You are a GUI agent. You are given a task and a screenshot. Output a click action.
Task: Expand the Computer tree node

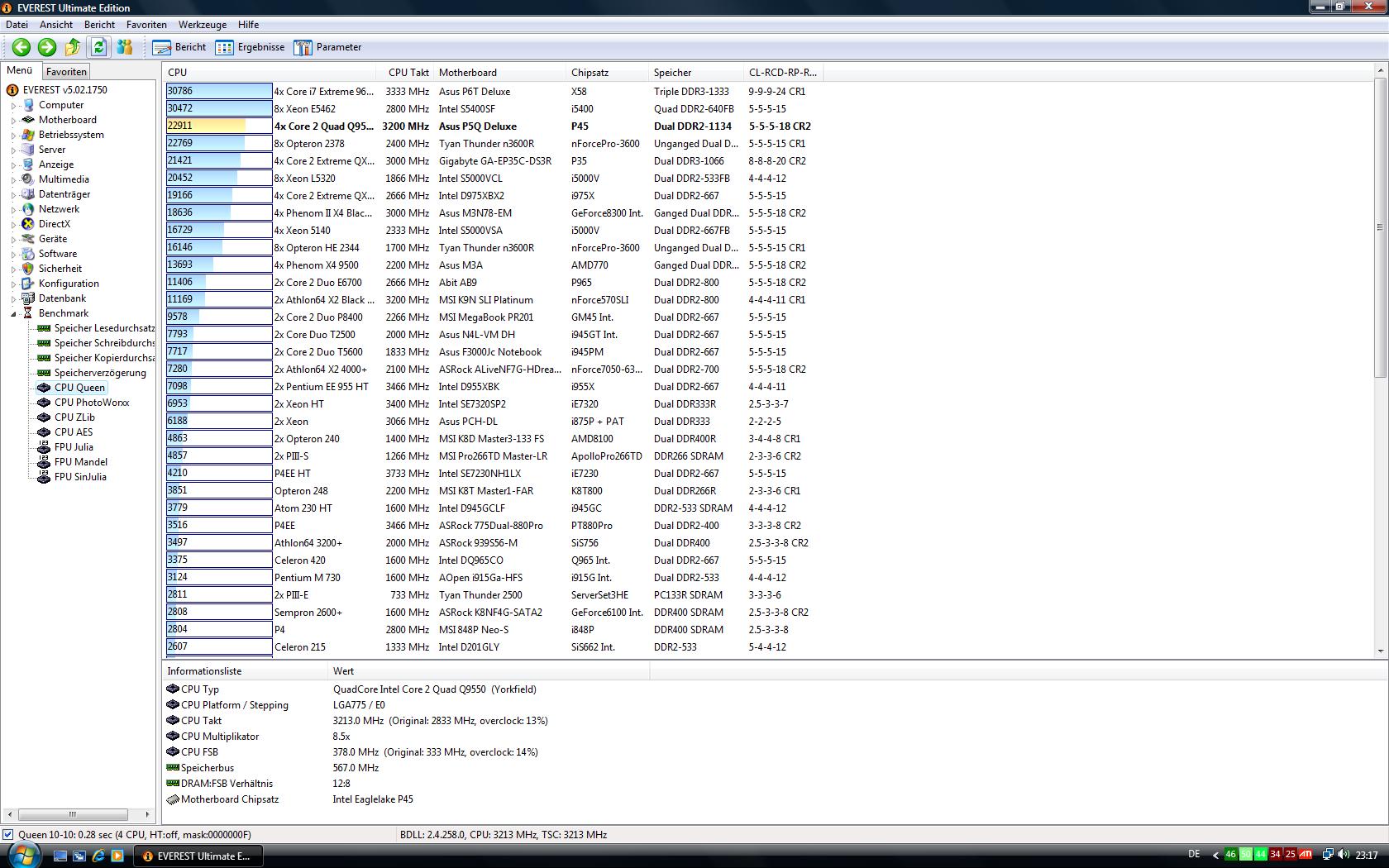[x=14, y=106]
